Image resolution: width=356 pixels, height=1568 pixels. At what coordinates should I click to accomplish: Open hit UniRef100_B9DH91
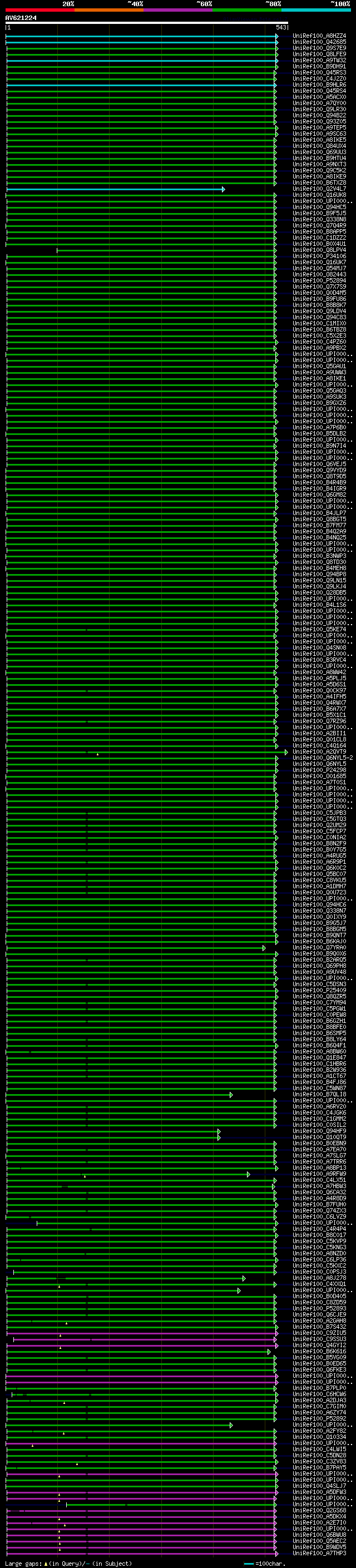(x=319, y=66)
